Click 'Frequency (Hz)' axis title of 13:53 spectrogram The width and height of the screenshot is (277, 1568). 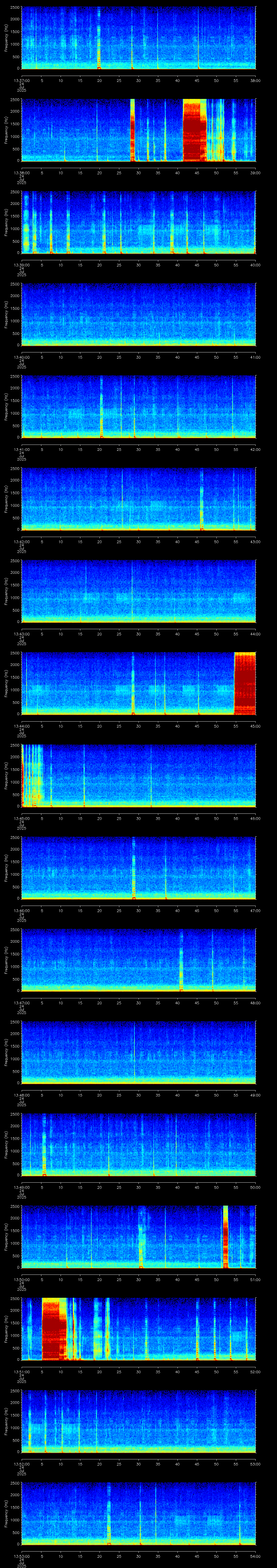6,1514
